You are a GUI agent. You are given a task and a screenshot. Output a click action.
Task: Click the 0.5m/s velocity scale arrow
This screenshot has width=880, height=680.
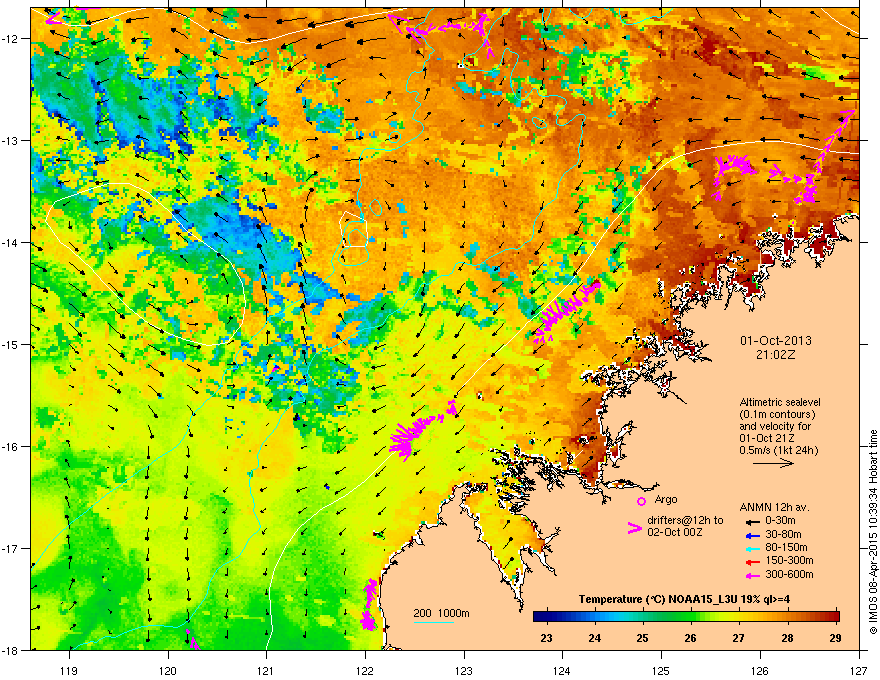coord(773,463)
